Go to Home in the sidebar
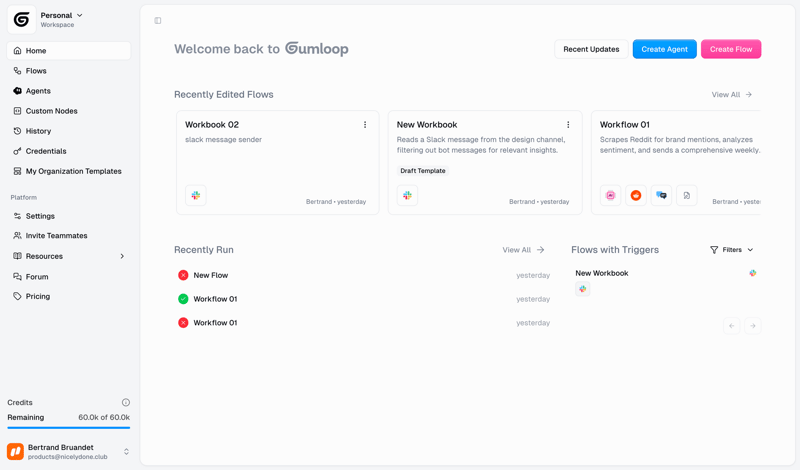800x470 pixels. click(x=69, y=51)
